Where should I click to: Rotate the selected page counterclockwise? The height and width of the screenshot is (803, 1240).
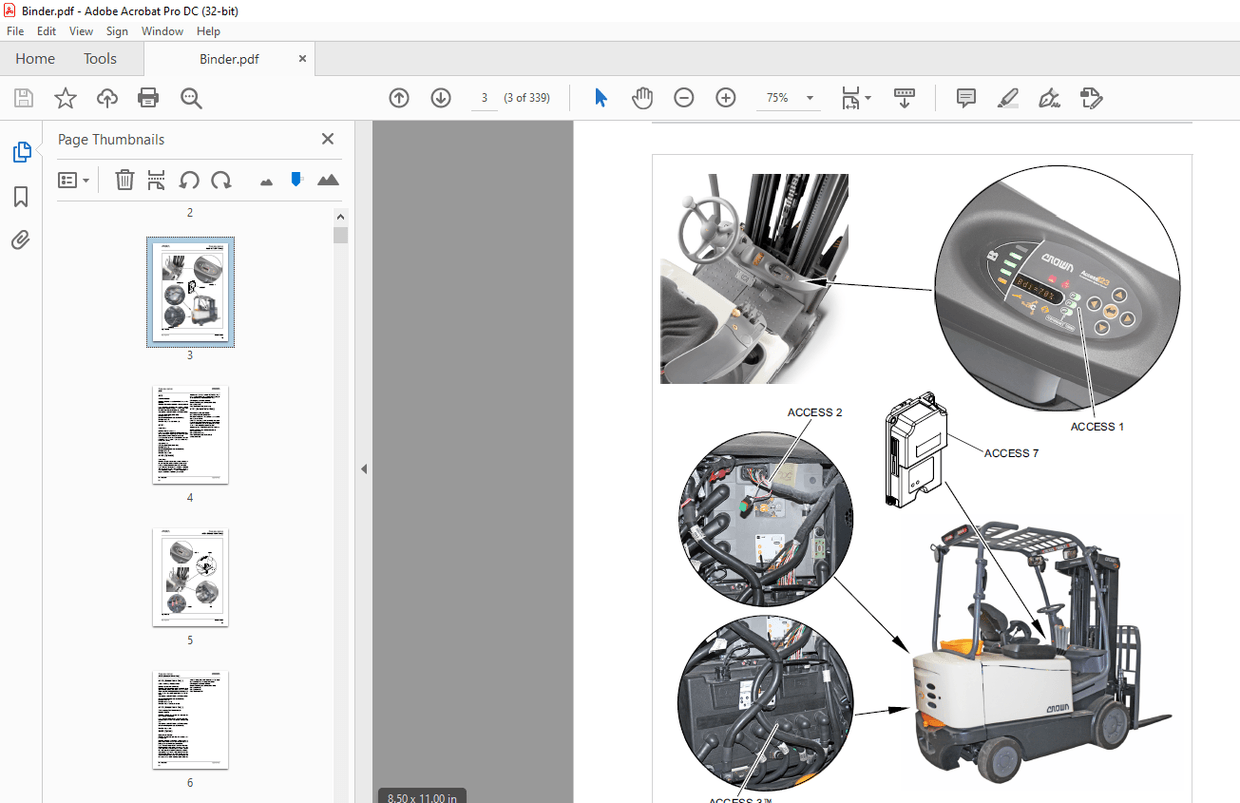pos(189,179)
